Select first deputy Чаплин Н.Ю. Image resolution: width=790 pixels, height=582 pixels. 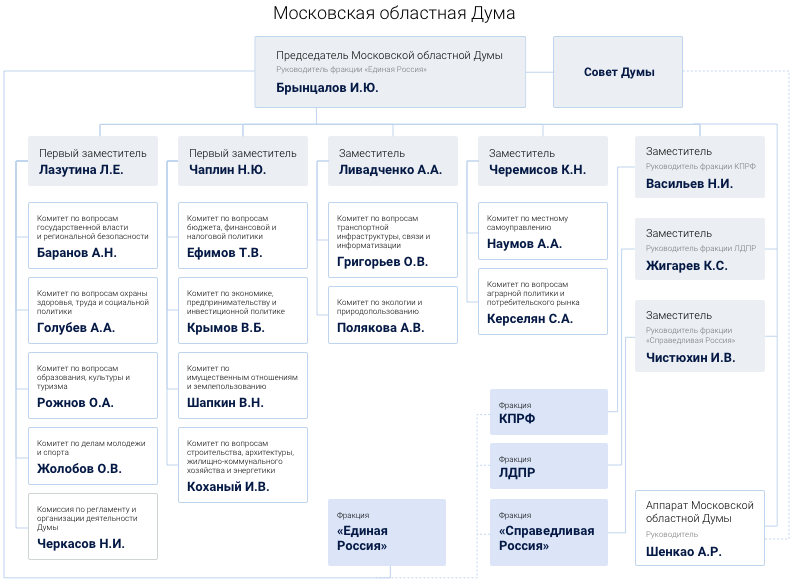242,161
